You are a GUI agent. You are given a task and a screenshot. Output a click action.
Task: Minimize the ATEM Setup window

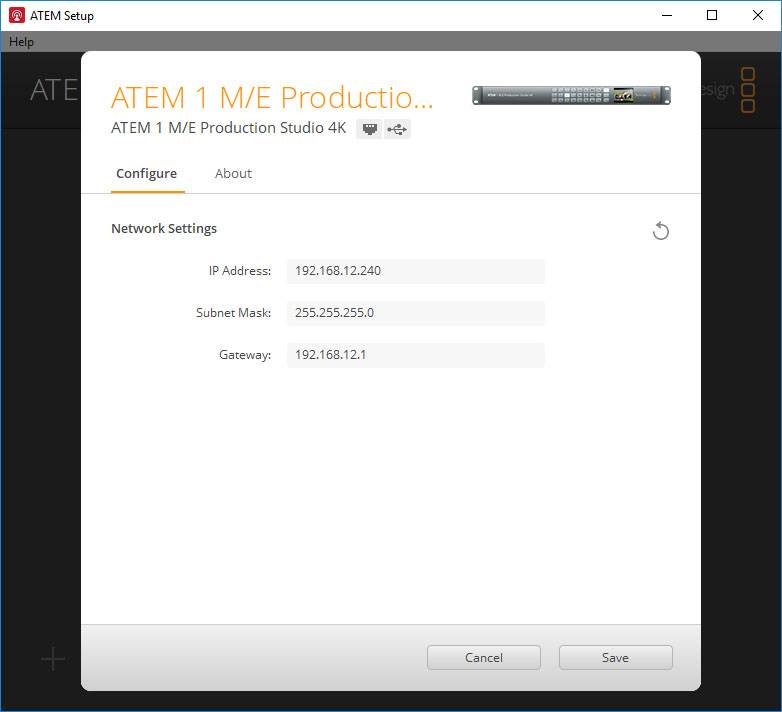pos(667,15)
